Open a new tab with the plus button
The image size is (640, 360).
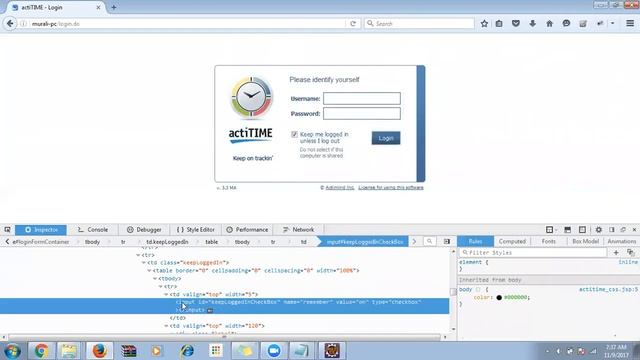tap(113, 7)
